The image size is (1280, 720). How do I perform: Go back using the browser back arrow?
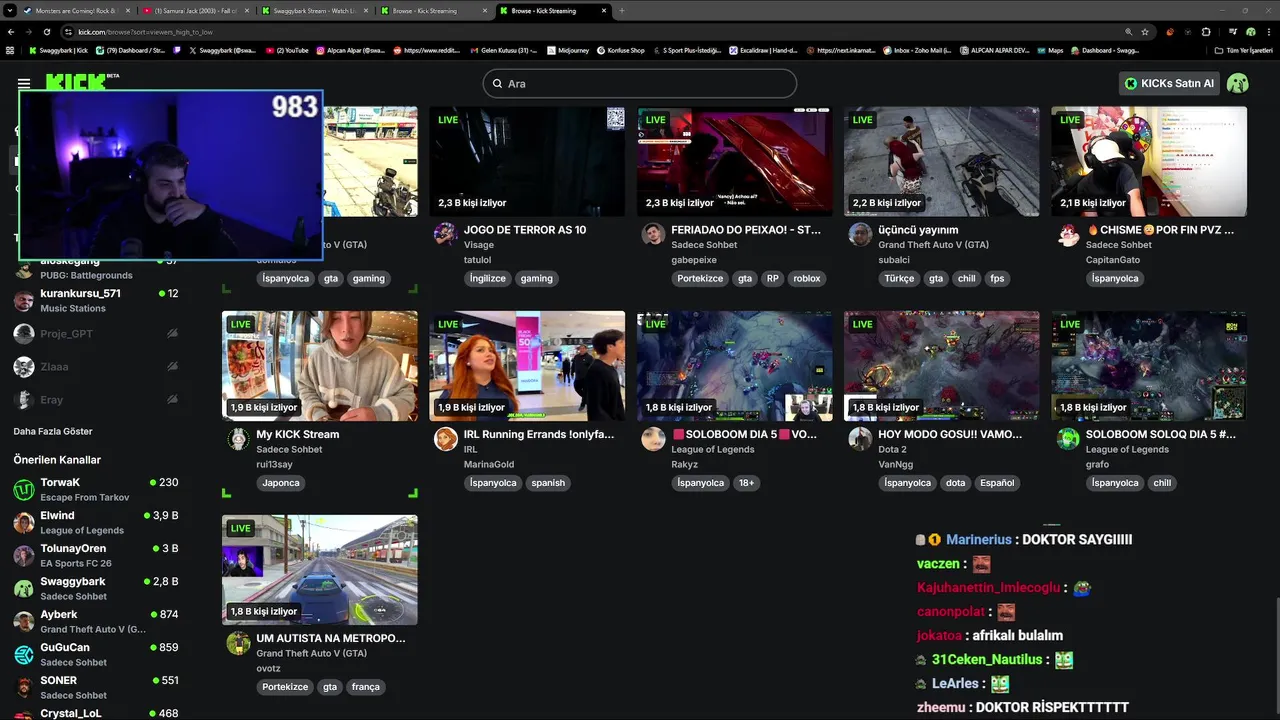point(10,31)
